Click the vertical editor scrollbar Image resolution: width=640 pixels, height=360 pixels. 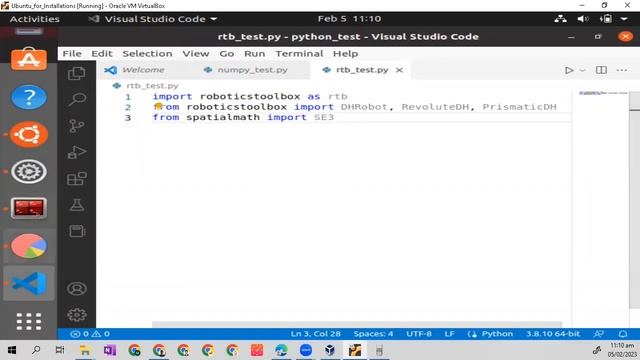coord(634,200)
